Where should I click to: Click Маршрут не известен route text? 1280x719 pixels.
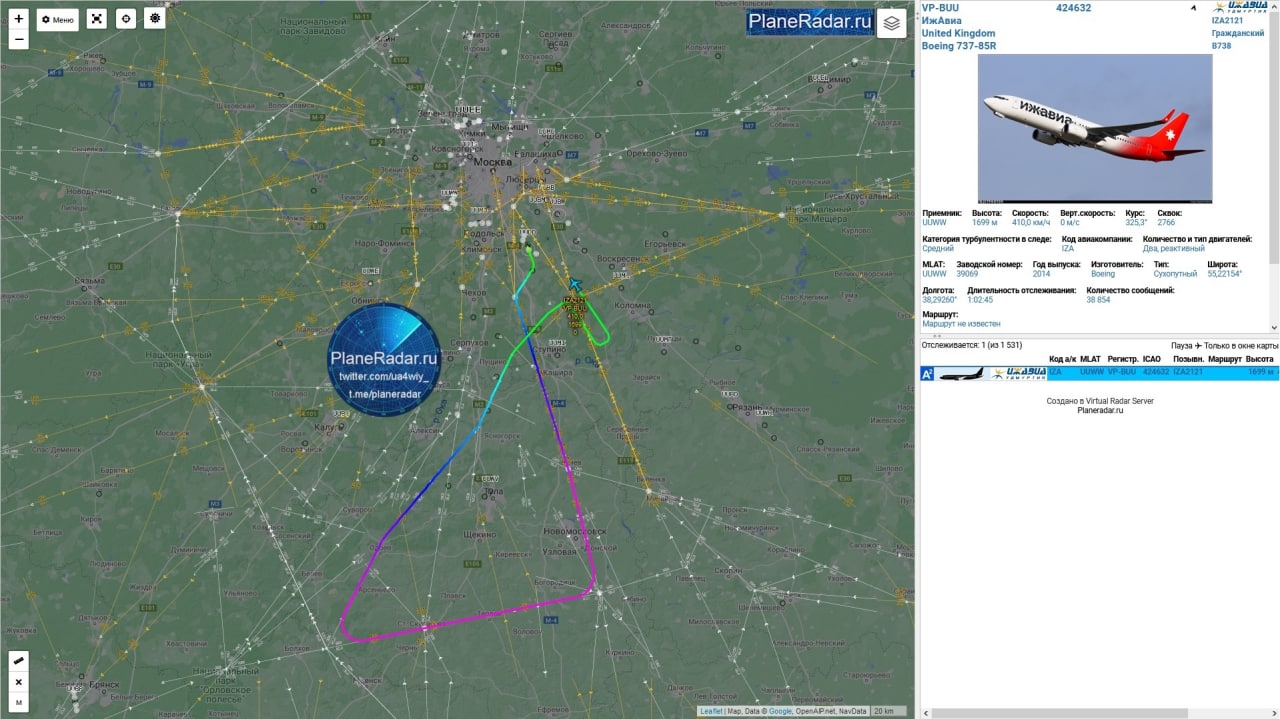pyautogui.click(x=961, y=324)
